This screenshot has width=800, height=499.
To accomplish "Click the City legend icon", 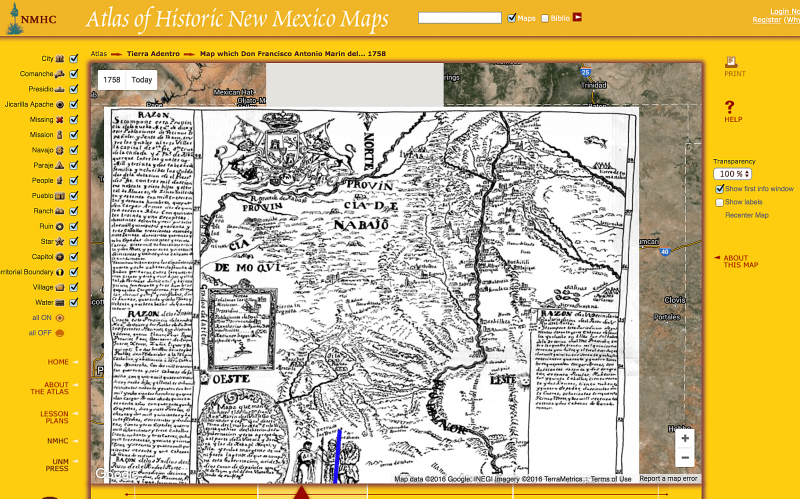I will coord(60,59).
